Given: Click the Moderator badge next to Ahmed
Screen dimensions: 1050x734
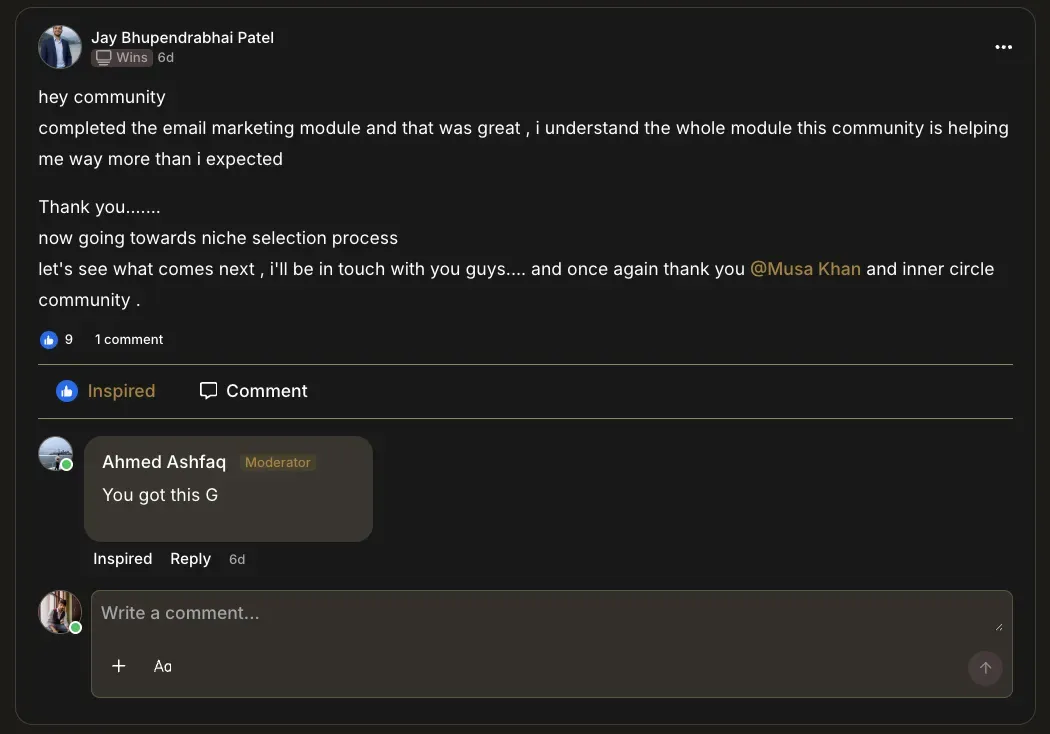Looking at the screenshot, I should tap(278, 463).
